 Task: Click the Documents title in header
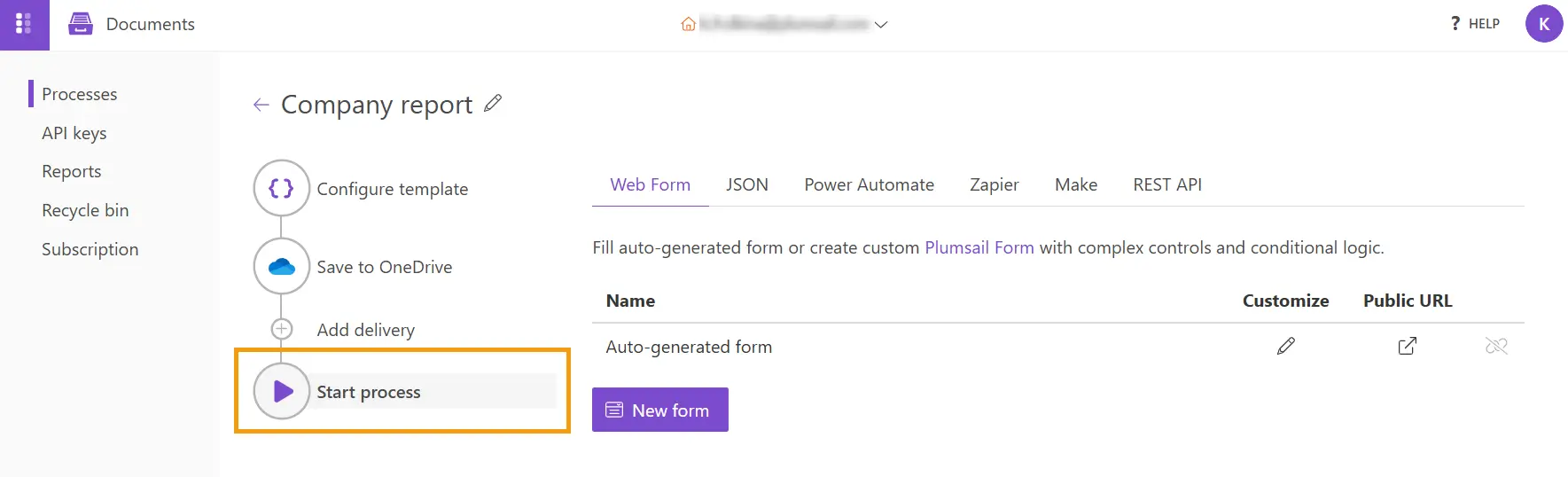[151, 24]
